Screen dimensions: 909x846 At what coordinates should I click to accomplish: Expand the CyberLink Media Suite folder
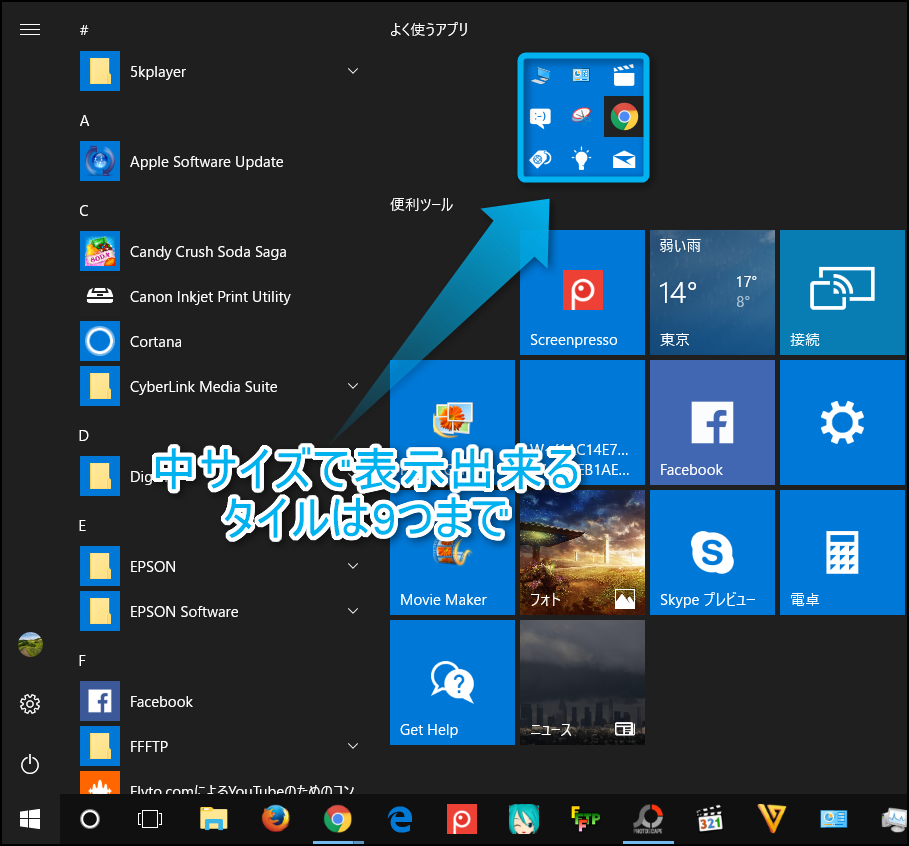coord(352,386)
